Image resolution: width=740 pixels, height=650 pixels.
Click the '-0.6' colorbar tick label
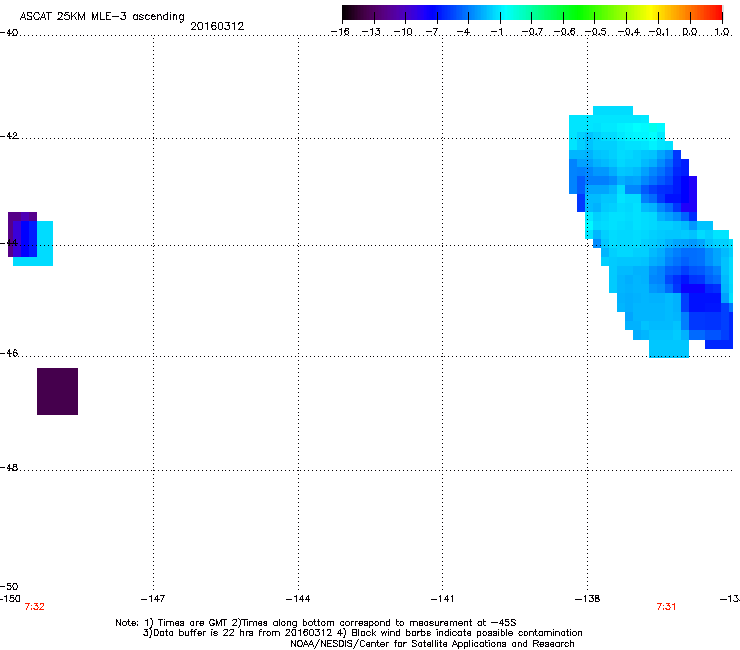click(563, 32)
